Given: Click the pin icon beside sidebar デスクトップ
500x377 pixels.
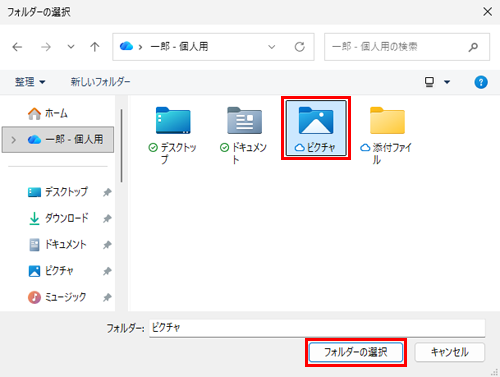Looking at the screenshot, I should (x=107, y=192).
